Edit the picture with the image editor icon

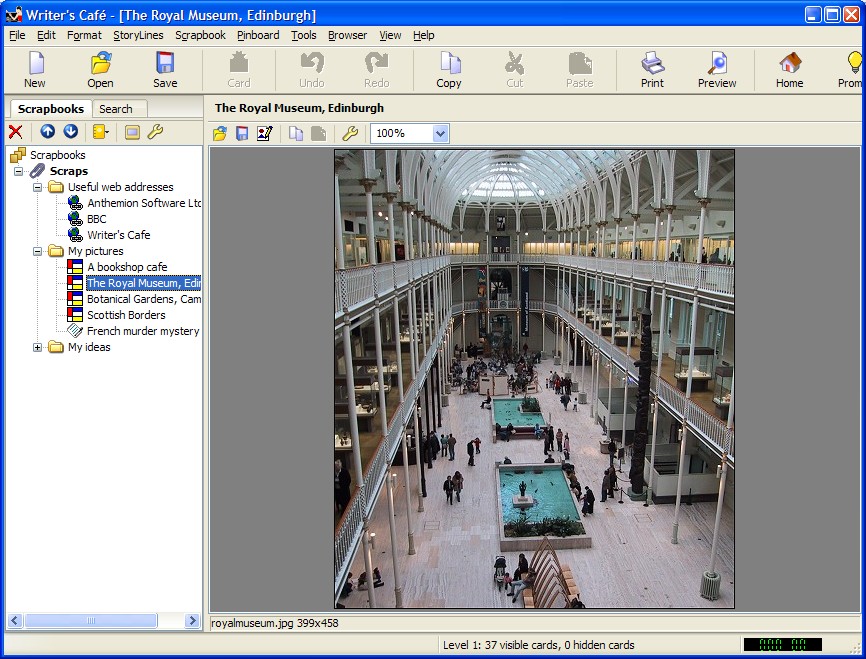(x=263, y=133)
